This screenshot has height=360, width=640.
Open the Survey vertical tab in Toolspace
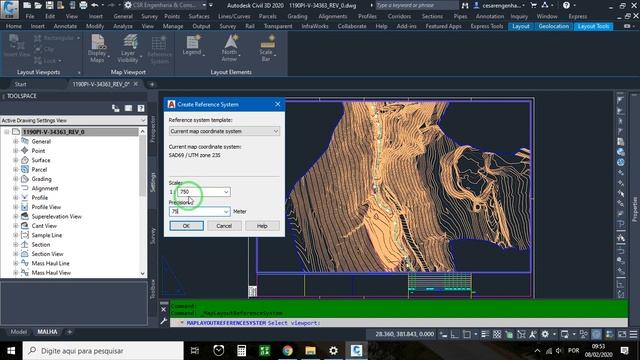pos(153,236)
